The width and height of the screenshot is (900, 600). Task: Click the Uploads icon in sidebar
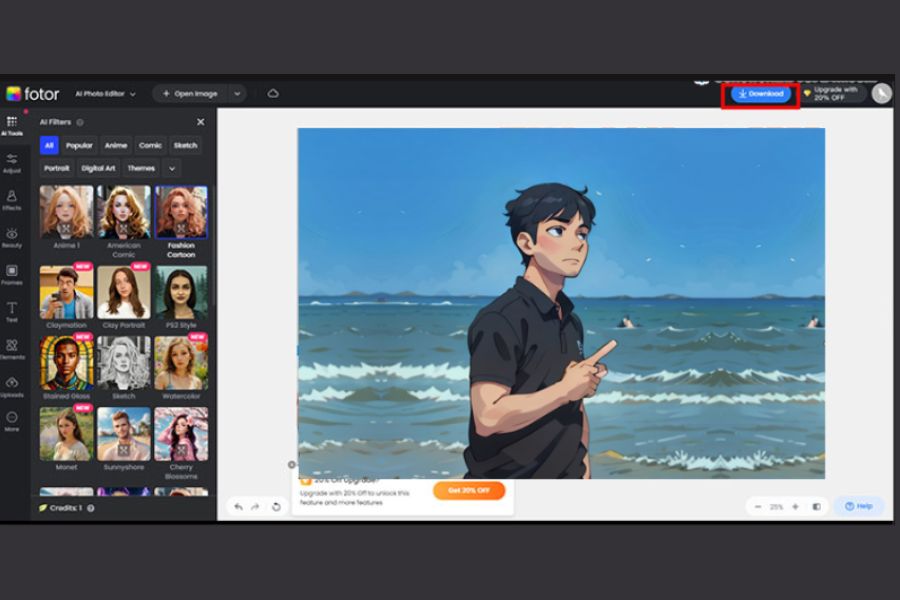coord(12,385)
